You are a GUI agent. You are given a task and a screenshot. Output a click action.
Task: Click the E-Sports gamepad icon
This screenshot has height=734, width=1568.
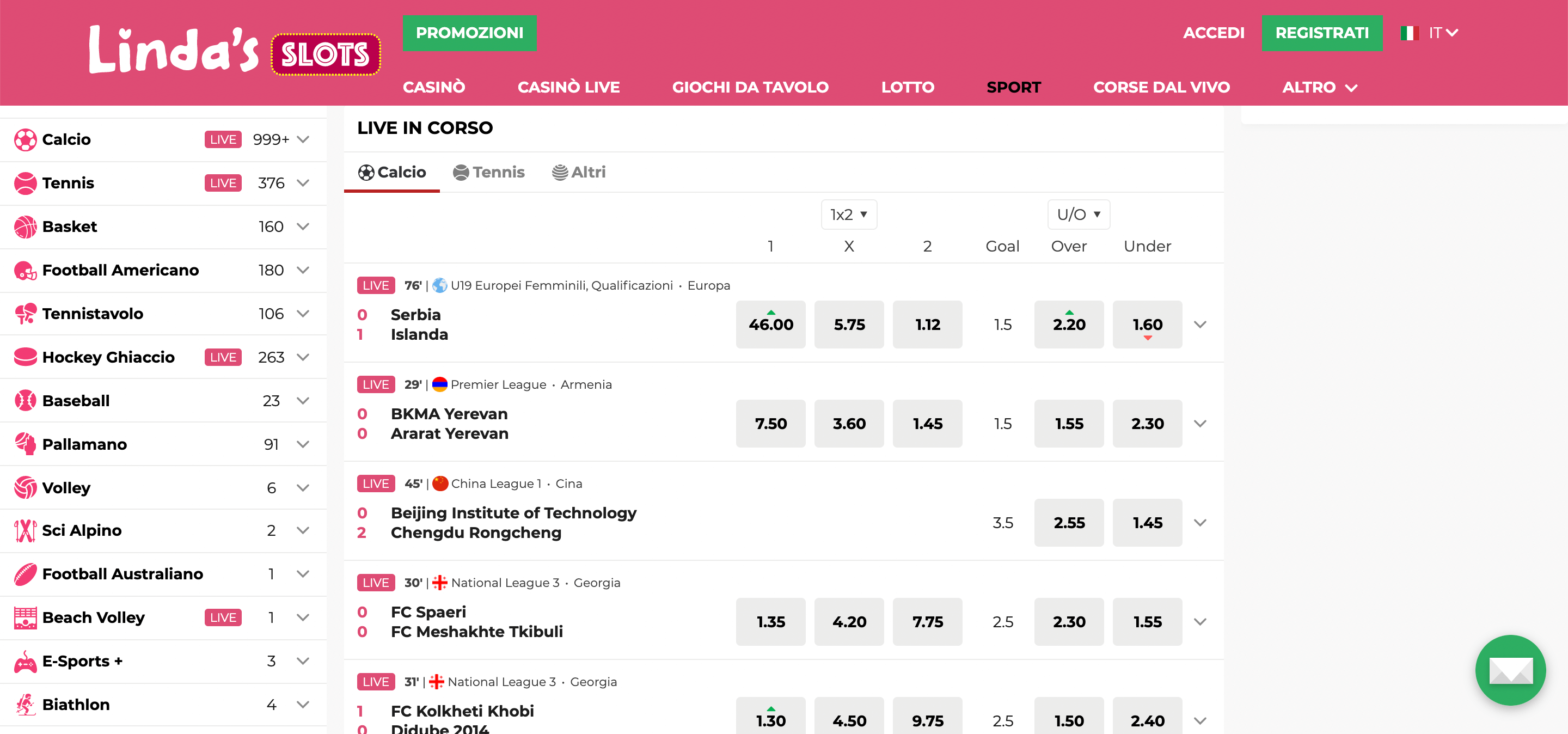[25, 662]
